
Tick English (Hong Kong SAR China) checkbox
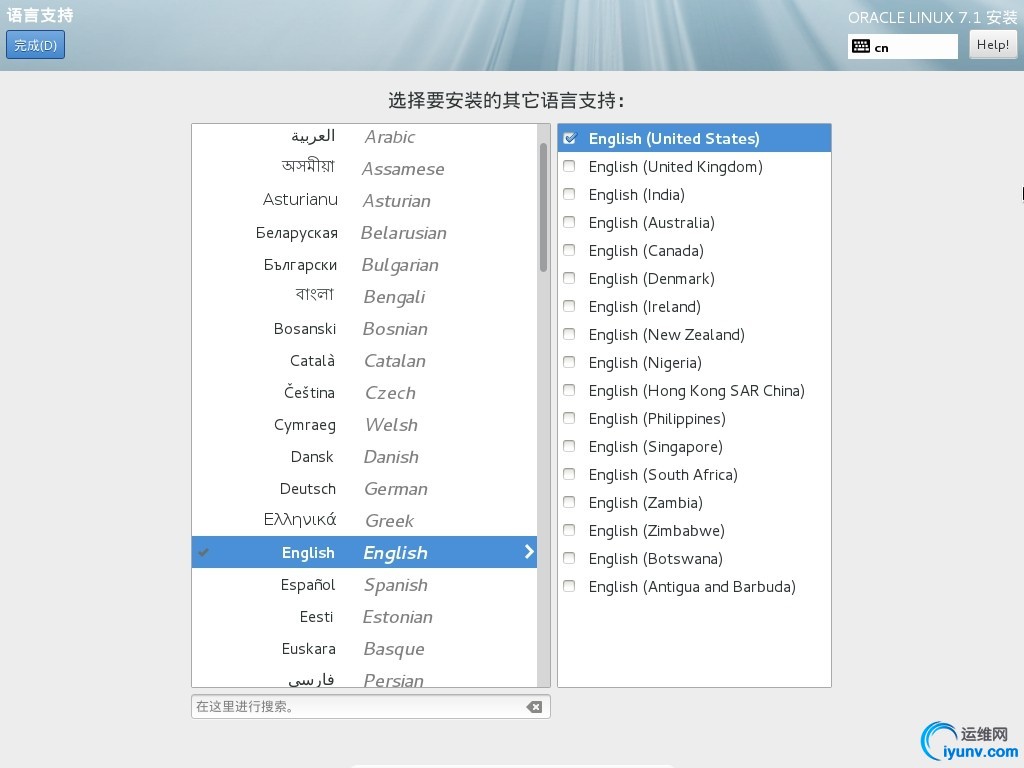click(569, 391)
